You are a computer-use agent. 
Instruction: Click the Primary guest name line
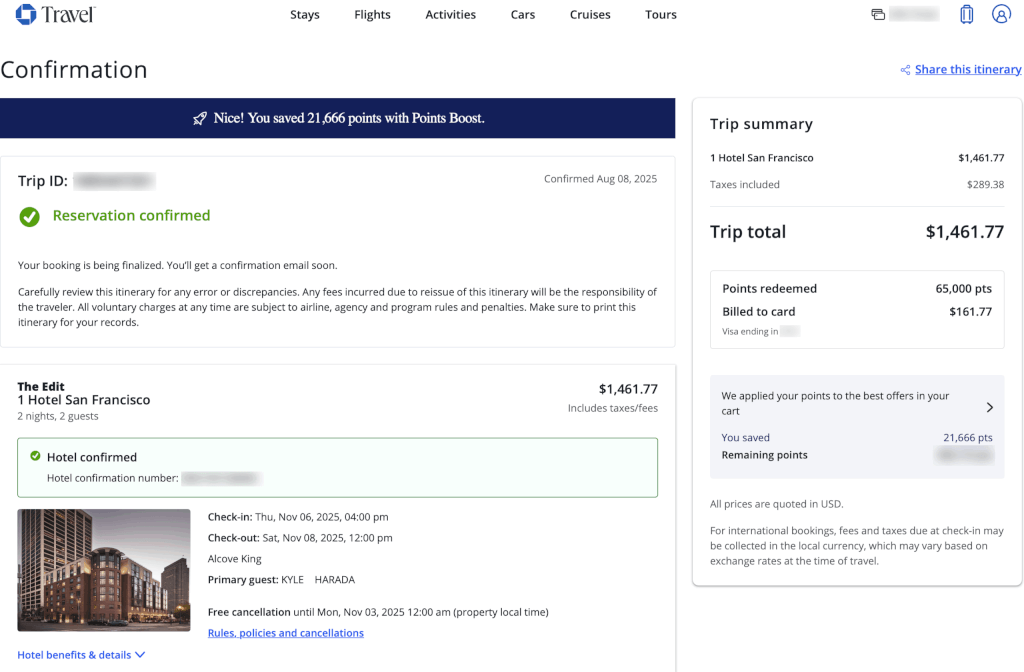point(281,580)
